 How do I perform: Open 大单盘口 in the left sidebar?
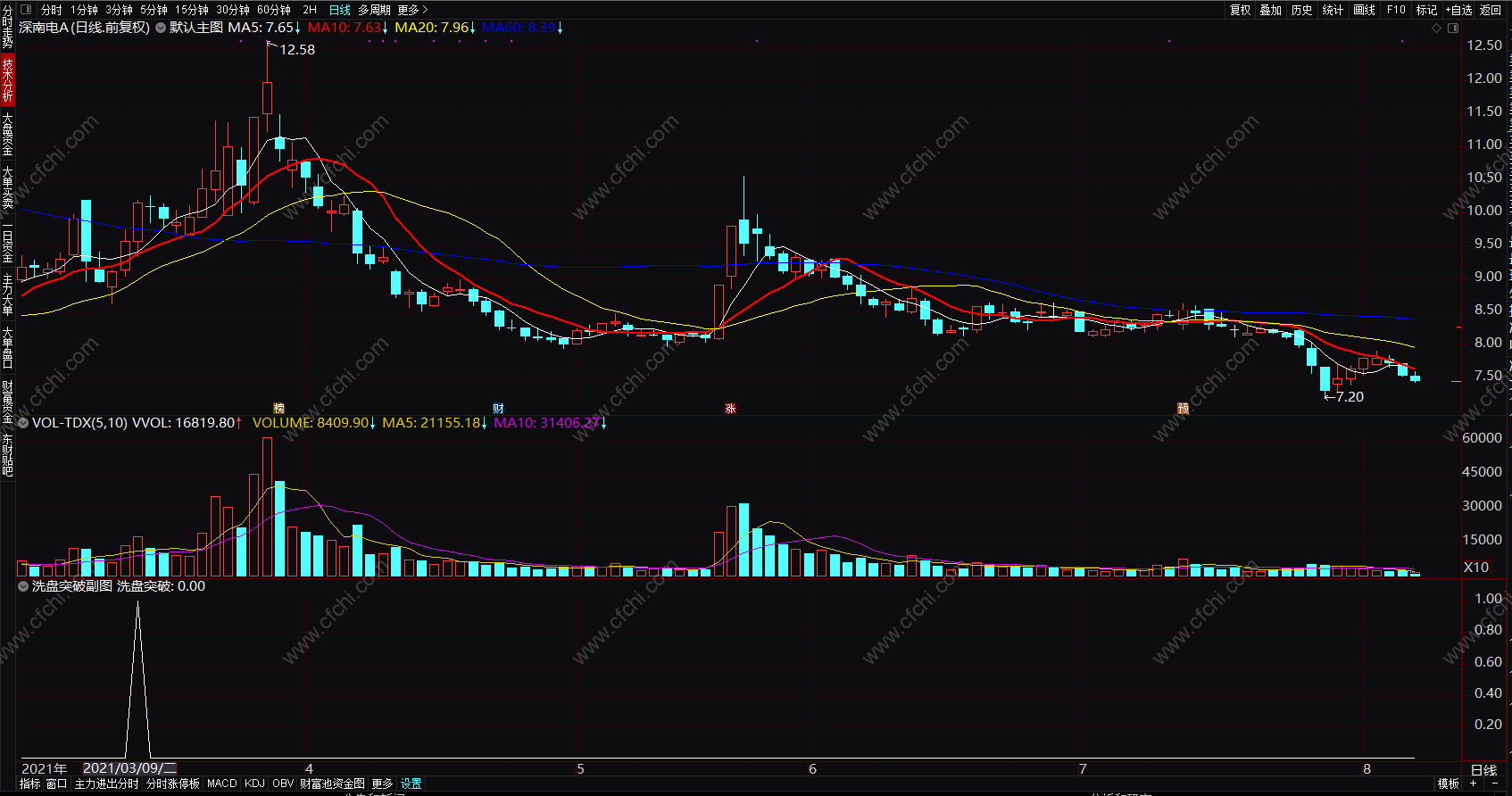(x=7, y=348)
